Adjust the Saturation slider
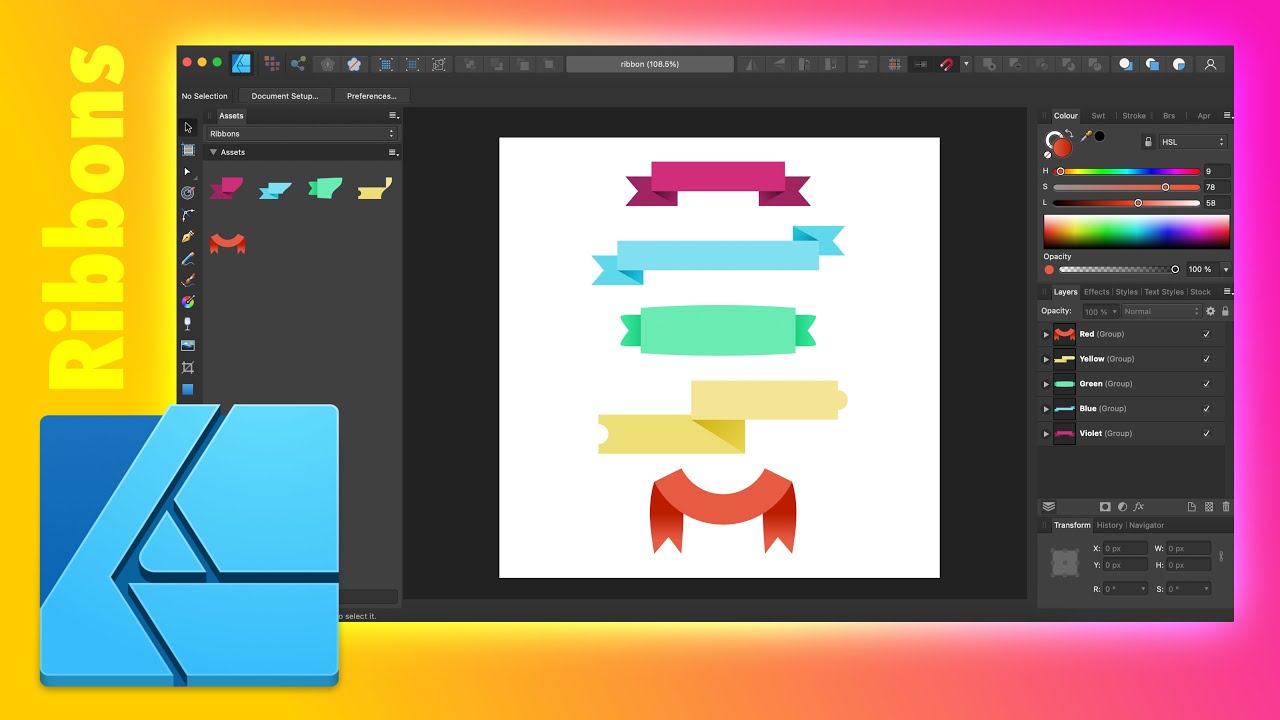 click(x=1126, y=187)
